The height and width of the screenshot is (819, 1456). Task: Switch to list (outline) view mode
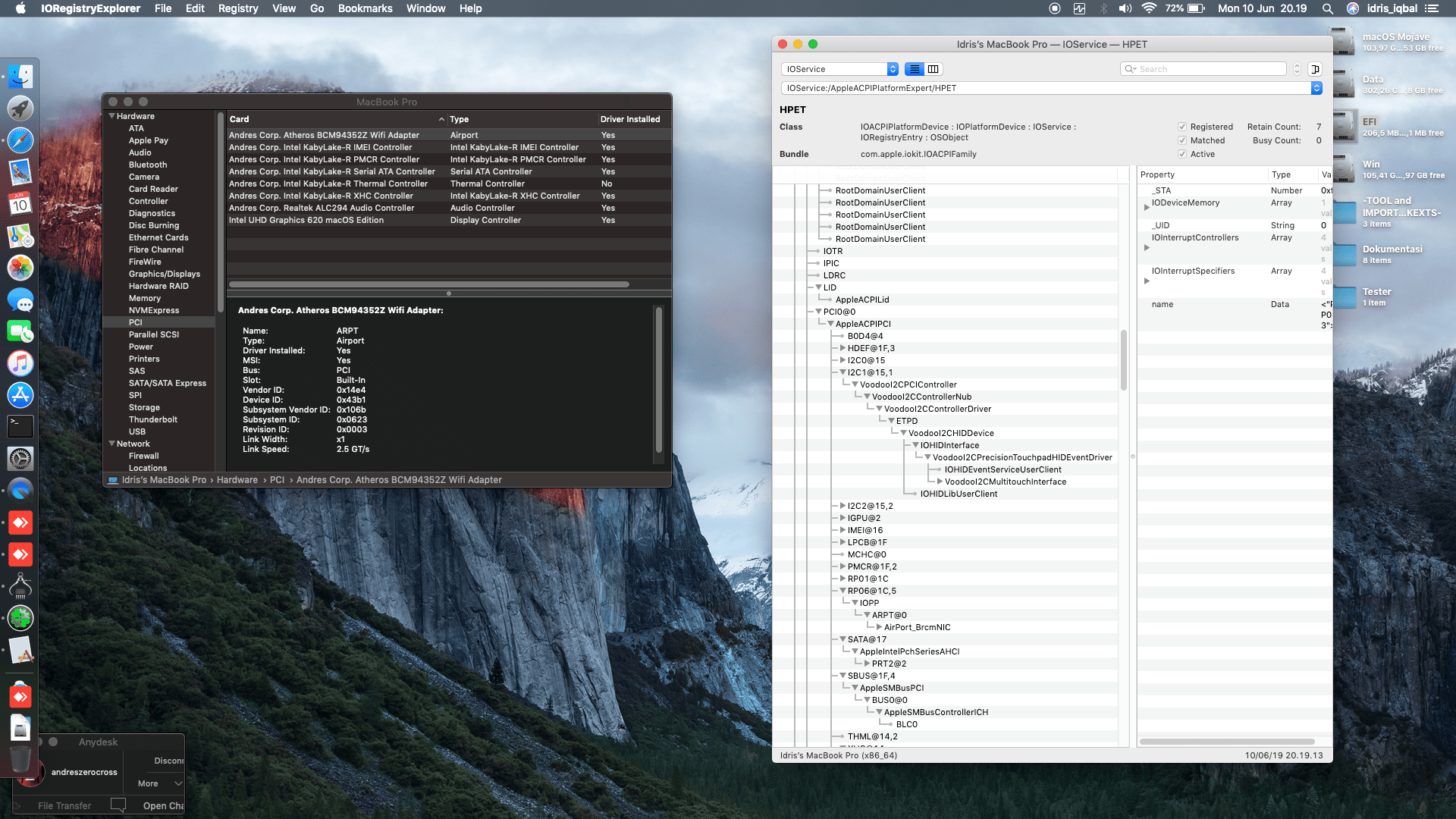(x=915, y=69)
